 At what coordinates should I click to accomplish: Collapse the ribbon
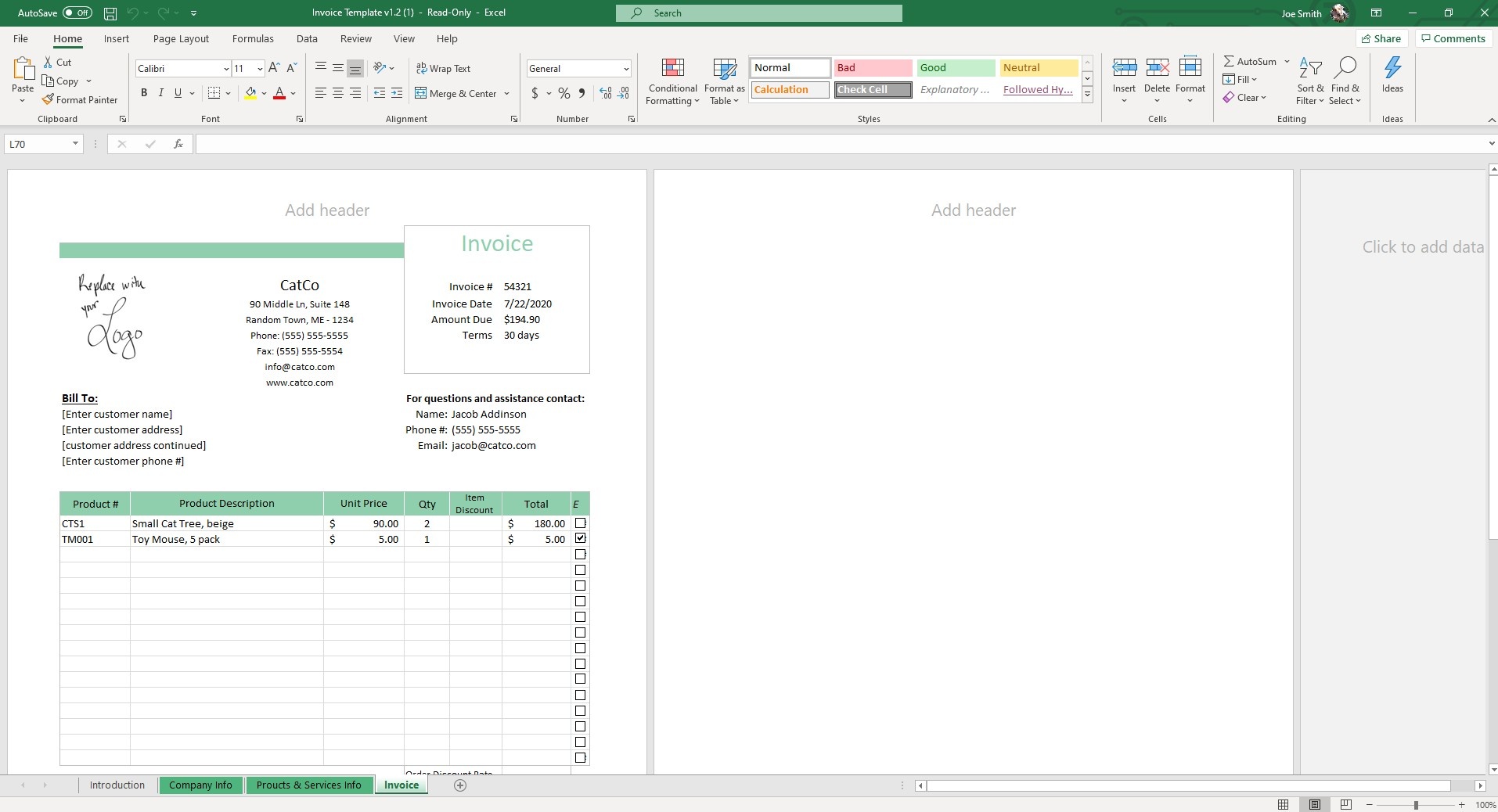pos(1491,119)
